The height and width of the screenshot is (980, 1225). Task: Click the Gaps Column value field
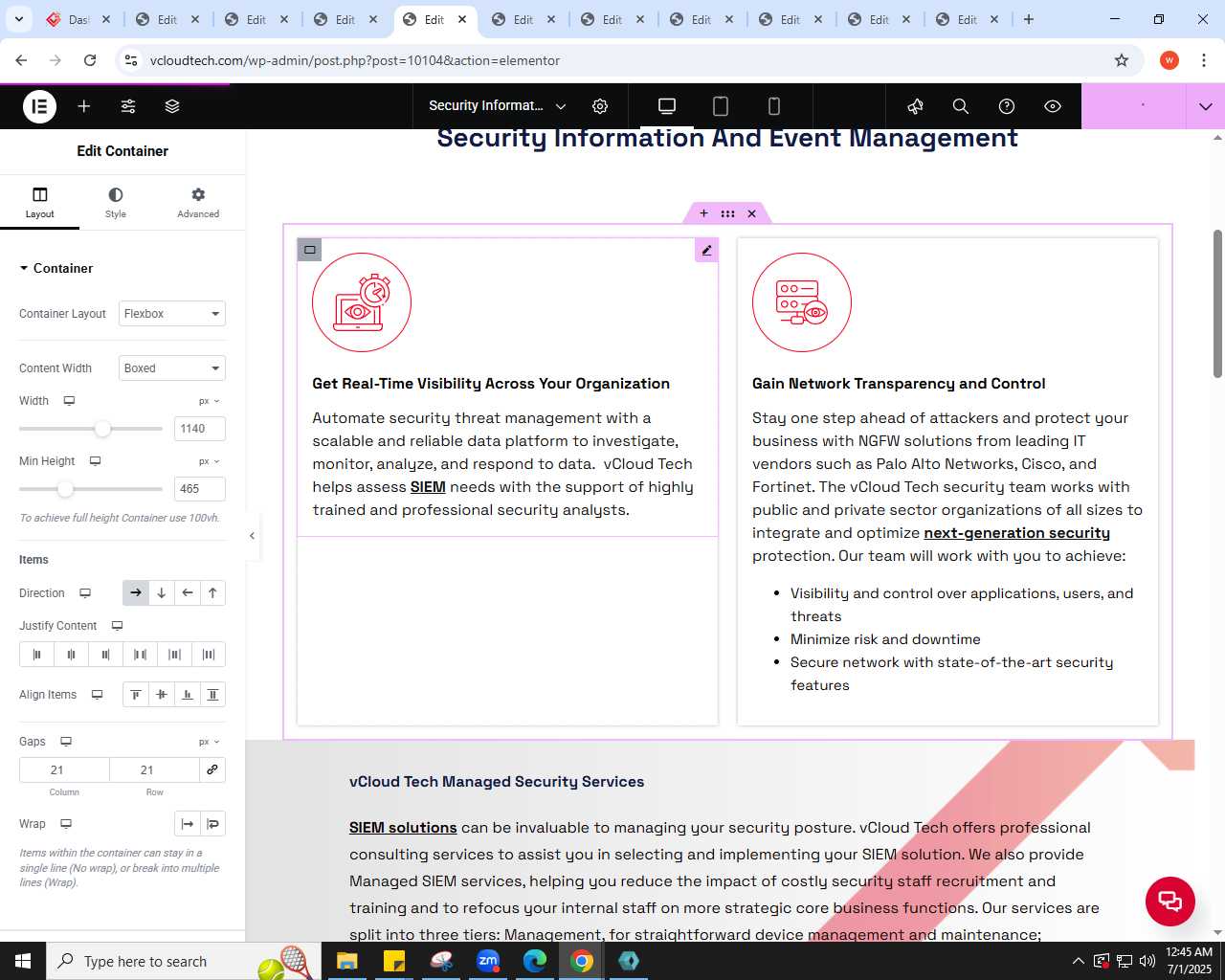click(64, 770)
